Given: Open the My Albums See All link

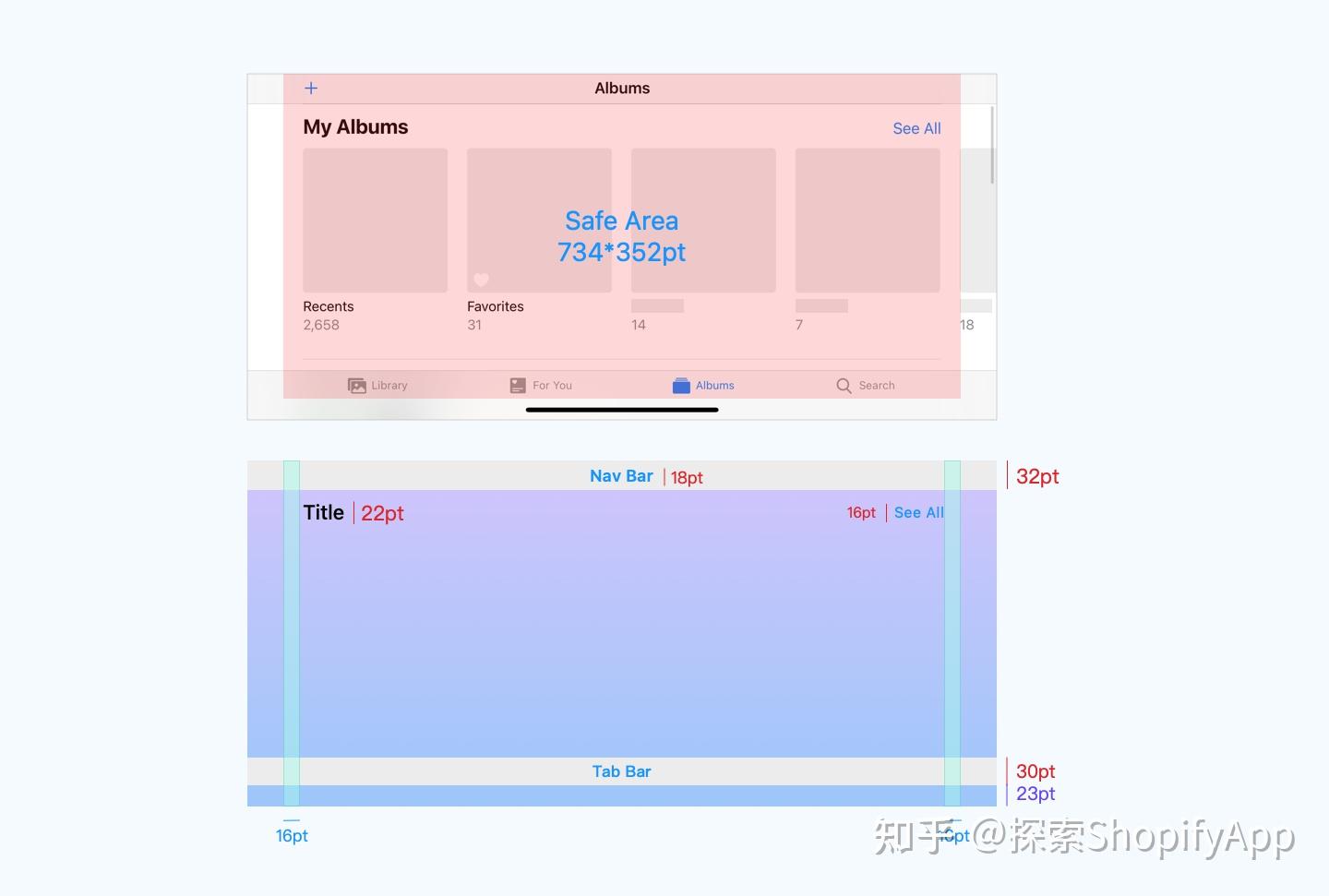Looking at the screenshot, I should (x=916, y=128).
